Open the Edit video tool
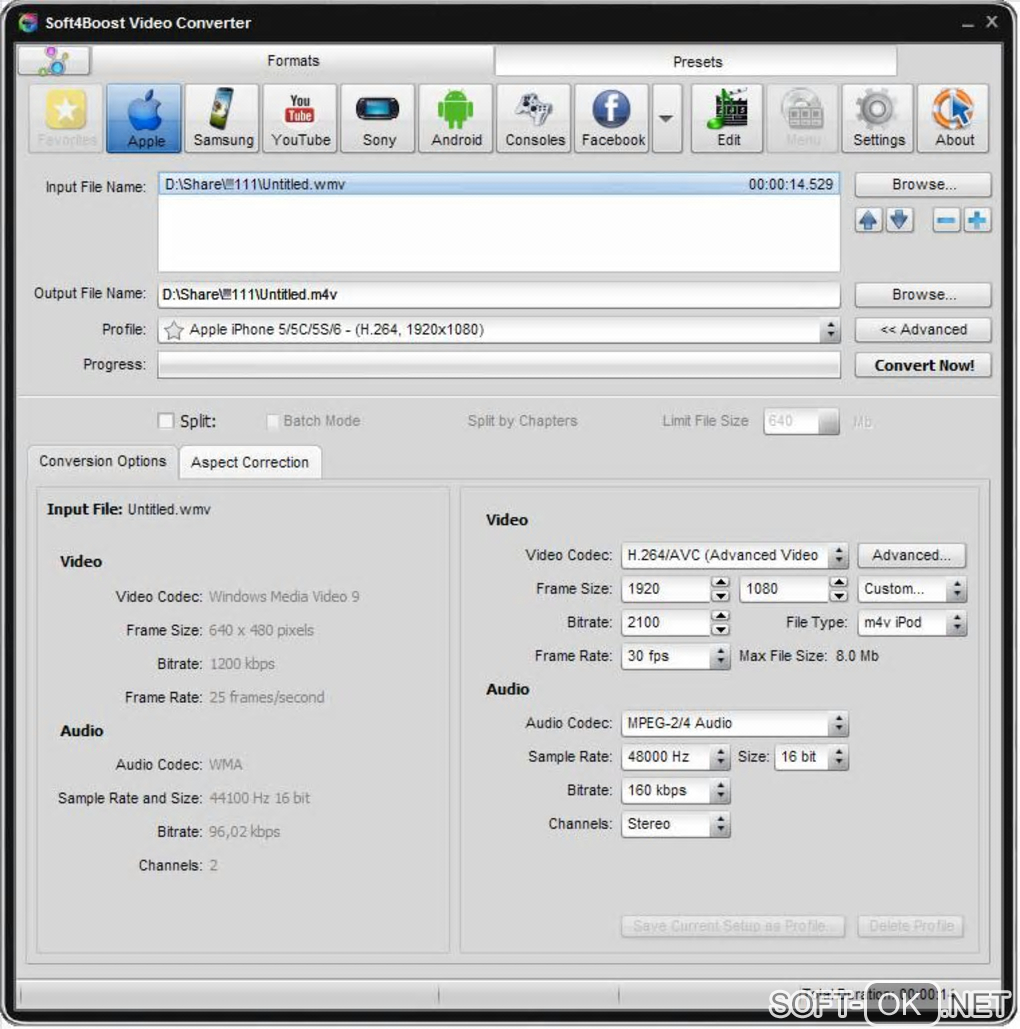Viewport: 1020px width, 1029px height. coord(728,119)
